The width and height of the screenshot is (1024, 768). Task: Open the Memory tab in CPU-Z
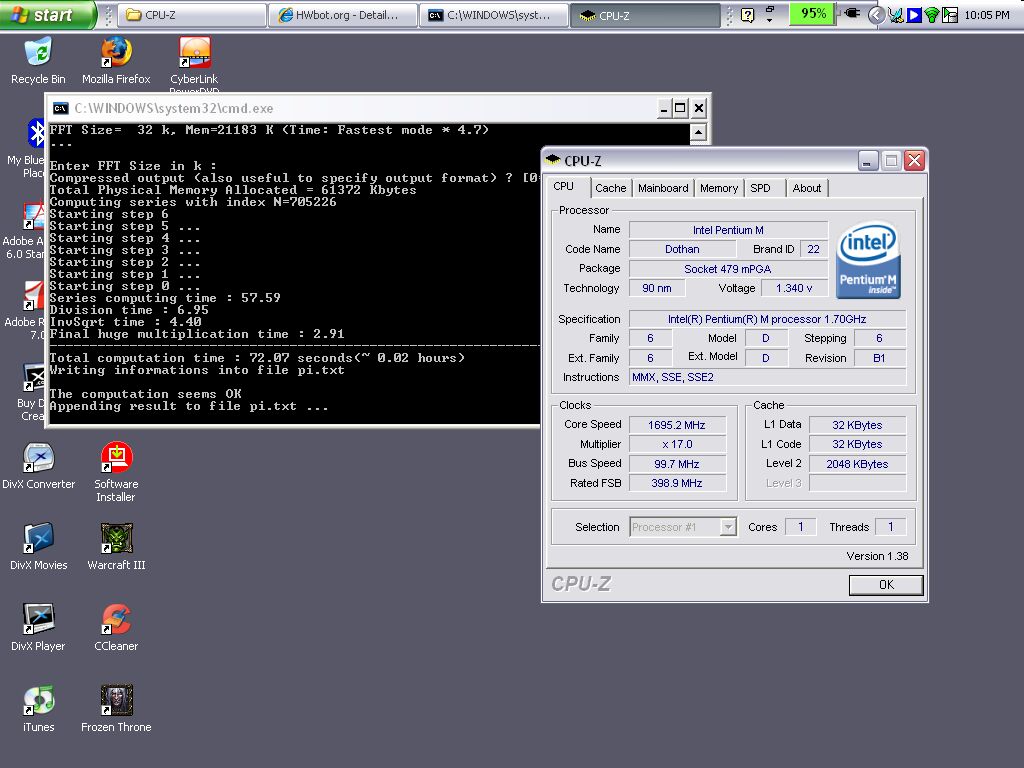718,188
